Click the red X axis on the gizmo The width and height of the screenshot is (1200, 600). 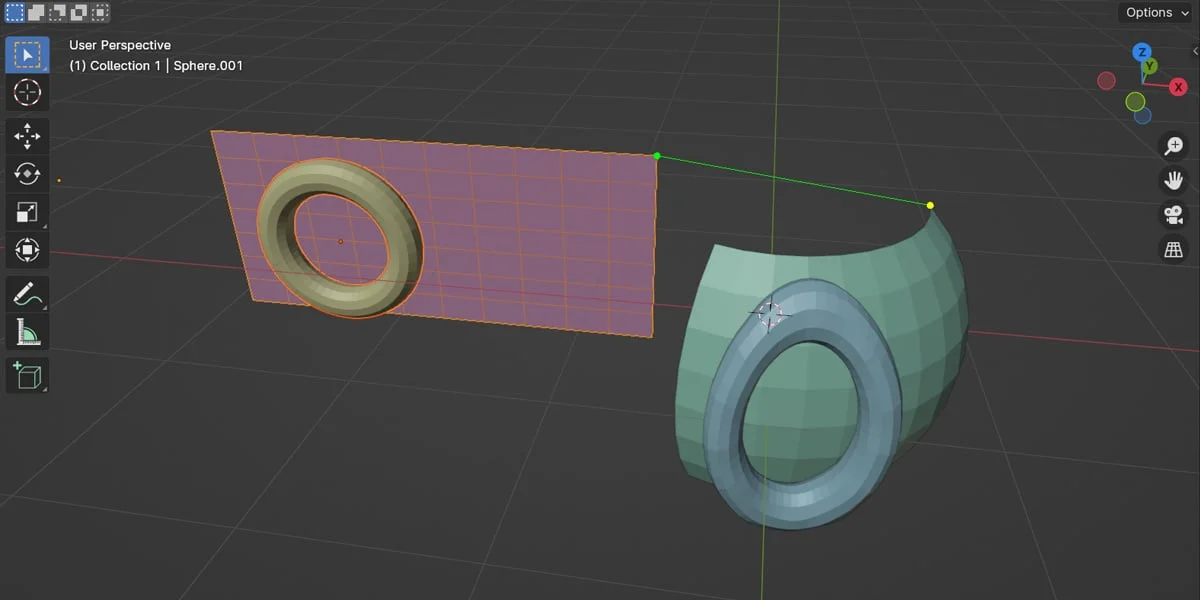tap(1178, 87)
